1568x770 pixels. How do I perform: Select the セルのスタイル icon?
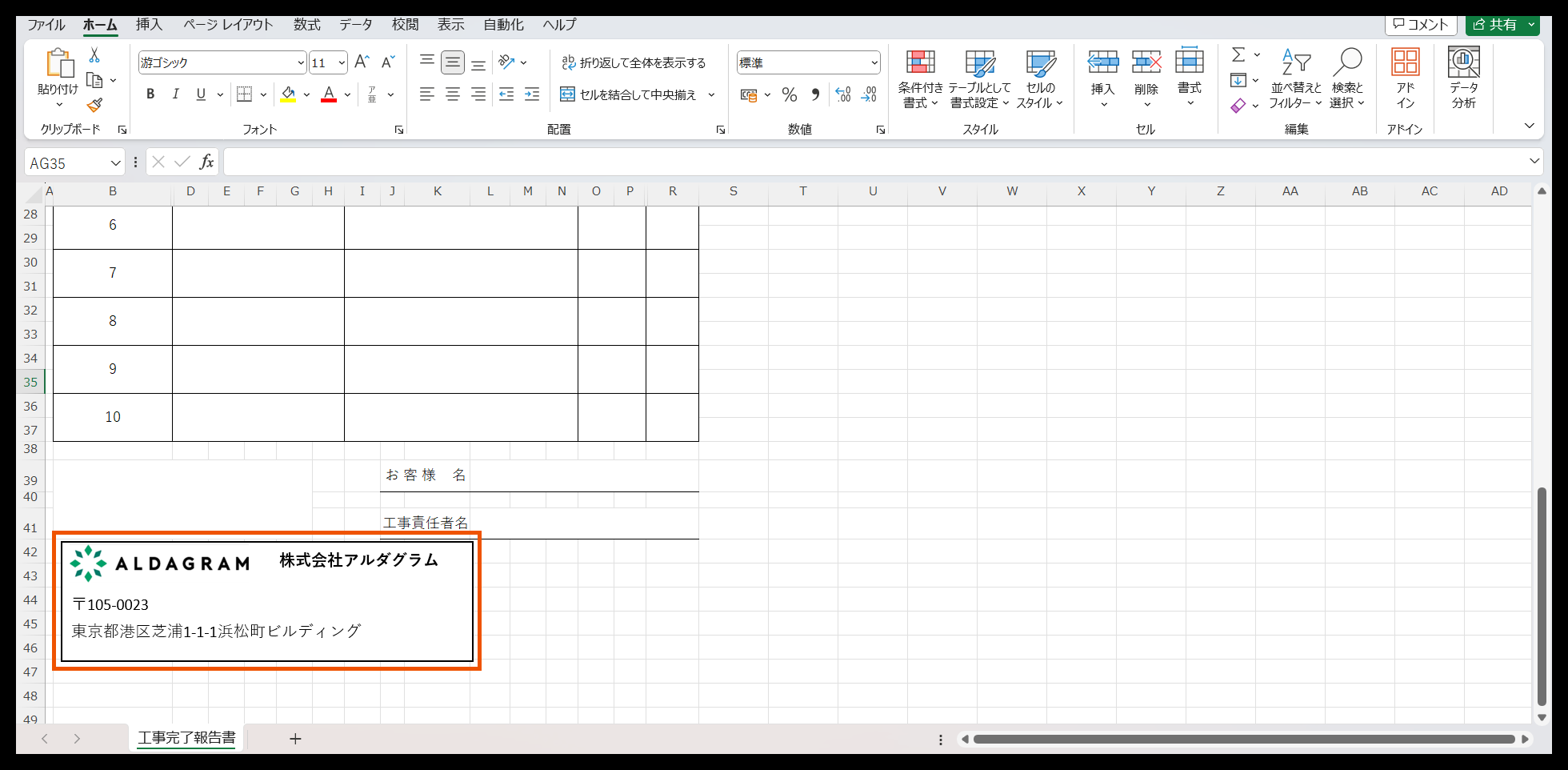click(1039, 78)
